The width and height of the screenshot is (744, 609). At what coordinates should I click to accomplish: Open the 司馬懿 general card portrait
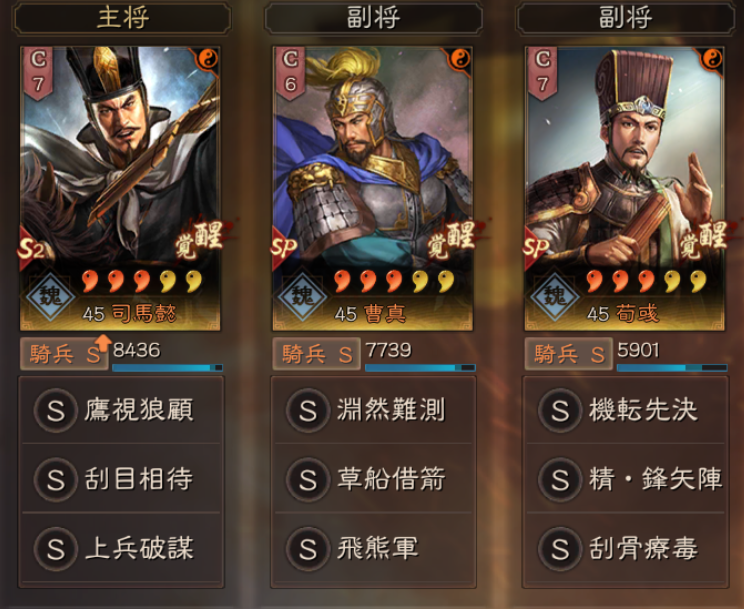[x=120, y=188]
